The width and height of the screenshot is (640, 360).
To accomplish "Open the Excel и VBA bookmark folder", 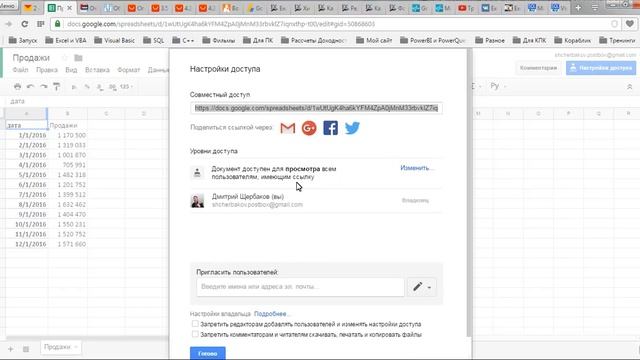I will 66,40.
